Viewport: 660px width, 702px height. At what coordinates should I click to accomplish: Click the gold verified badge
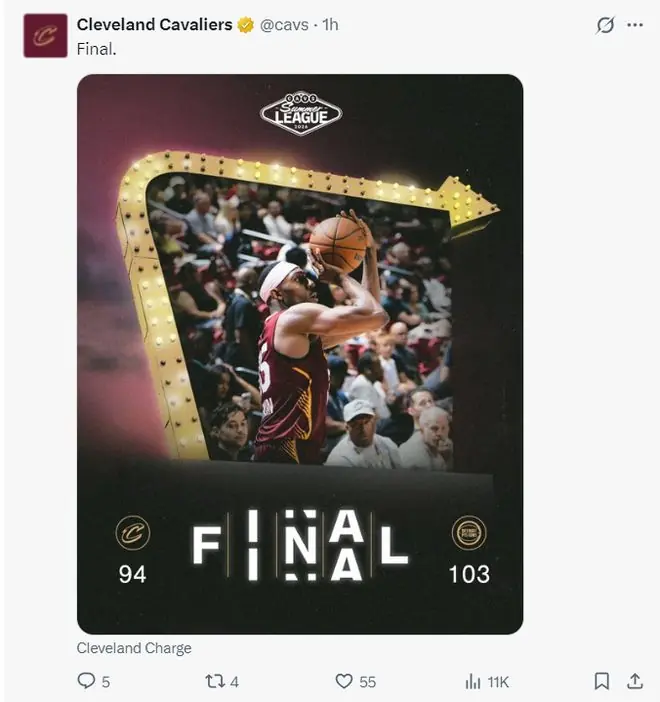click(245, 25)
